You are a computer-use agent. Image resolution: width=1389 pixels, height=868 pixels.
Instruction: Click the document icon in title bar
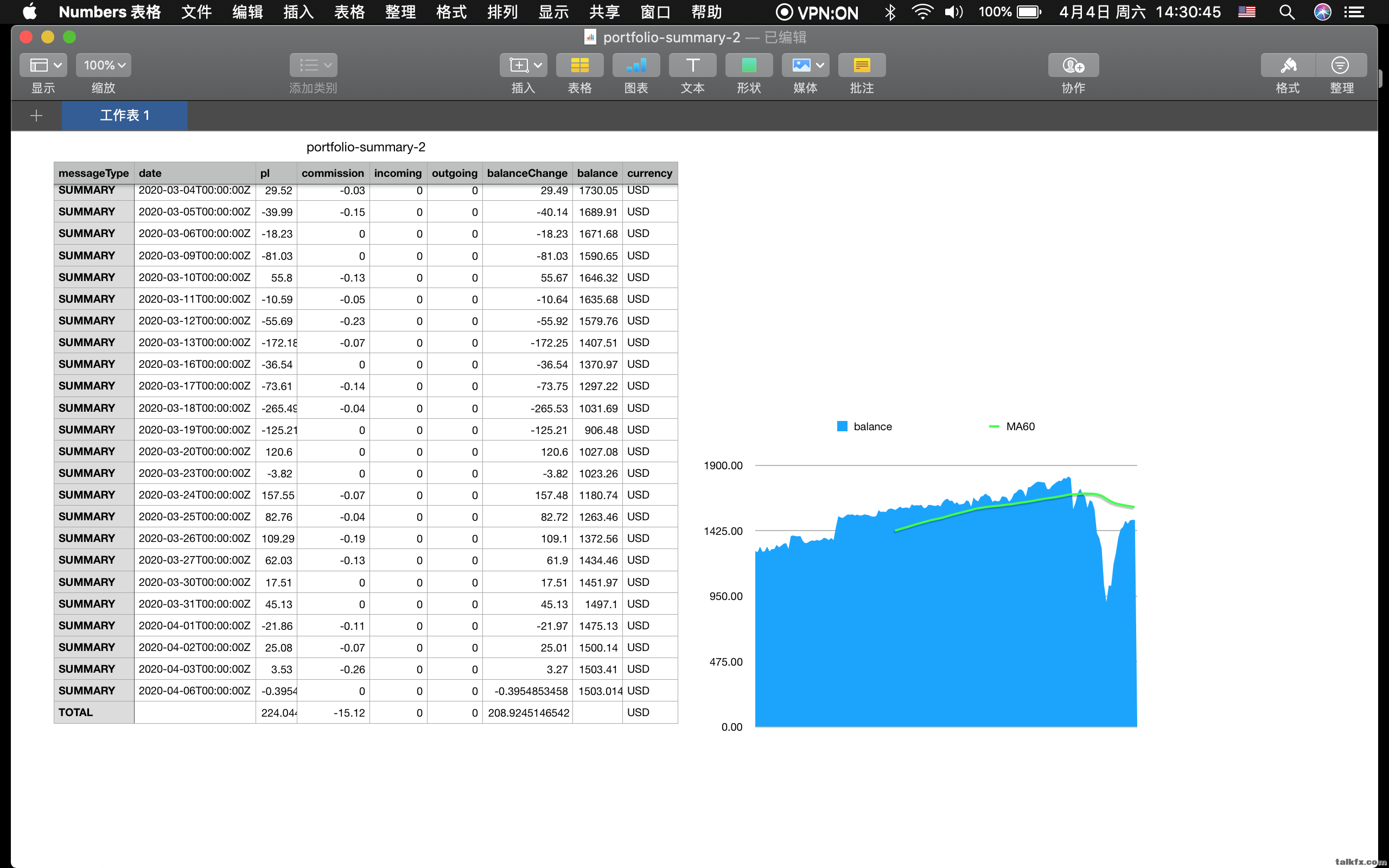(x=590, y=37)
